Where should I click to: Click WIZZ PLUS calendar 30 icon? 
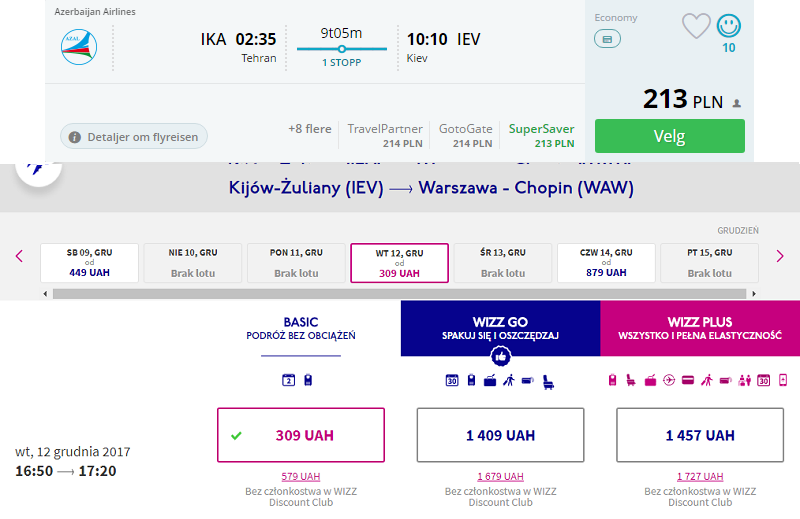click(x=763, y=380)
